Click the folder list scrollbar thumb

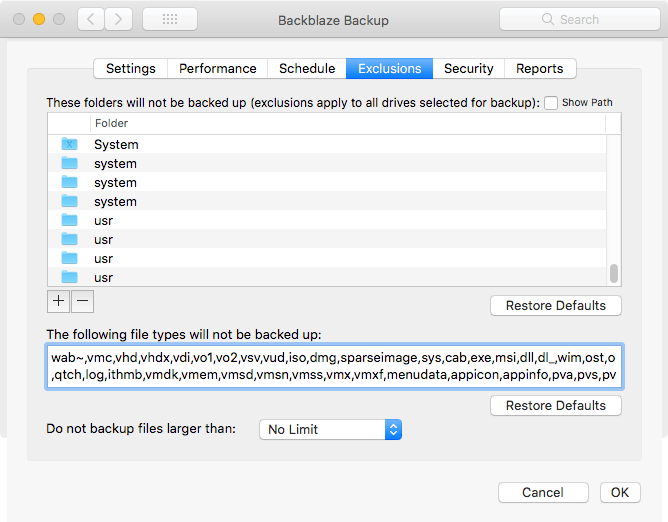pyautogui.click(x=614, y=273)
